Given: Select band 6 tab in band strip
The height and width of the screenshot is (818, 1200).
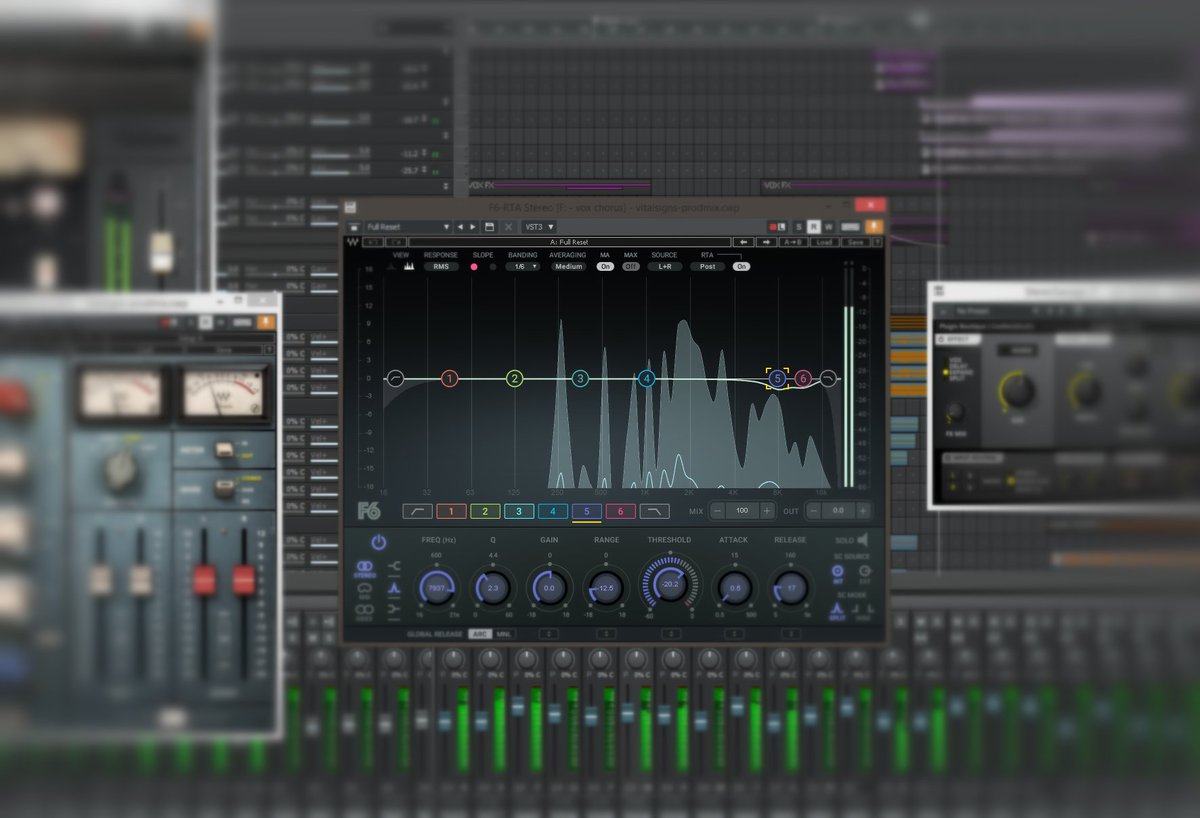Looking at the screenshot, I should click(x=621, y=511).
